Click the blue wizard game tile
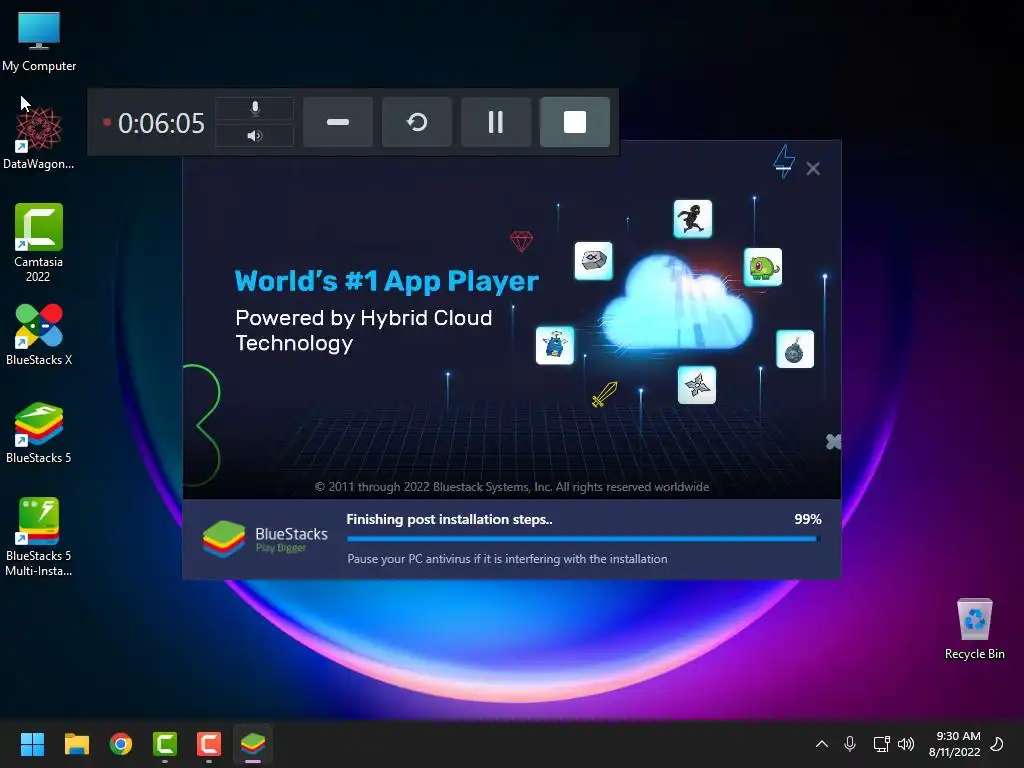 click(x=555, y=345)
